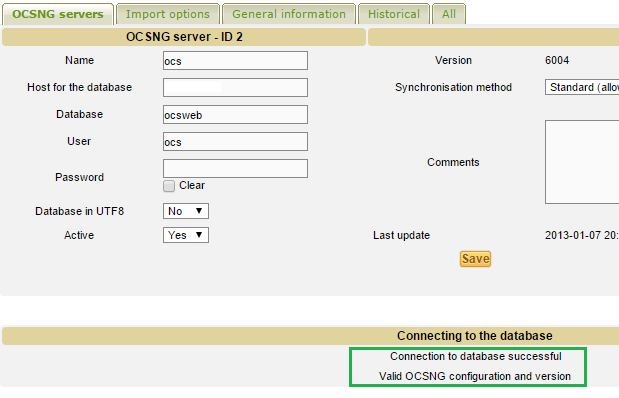Open the Database in UTF8 dropdown
This screenshot has width=619, height=398.
point(186,211)
